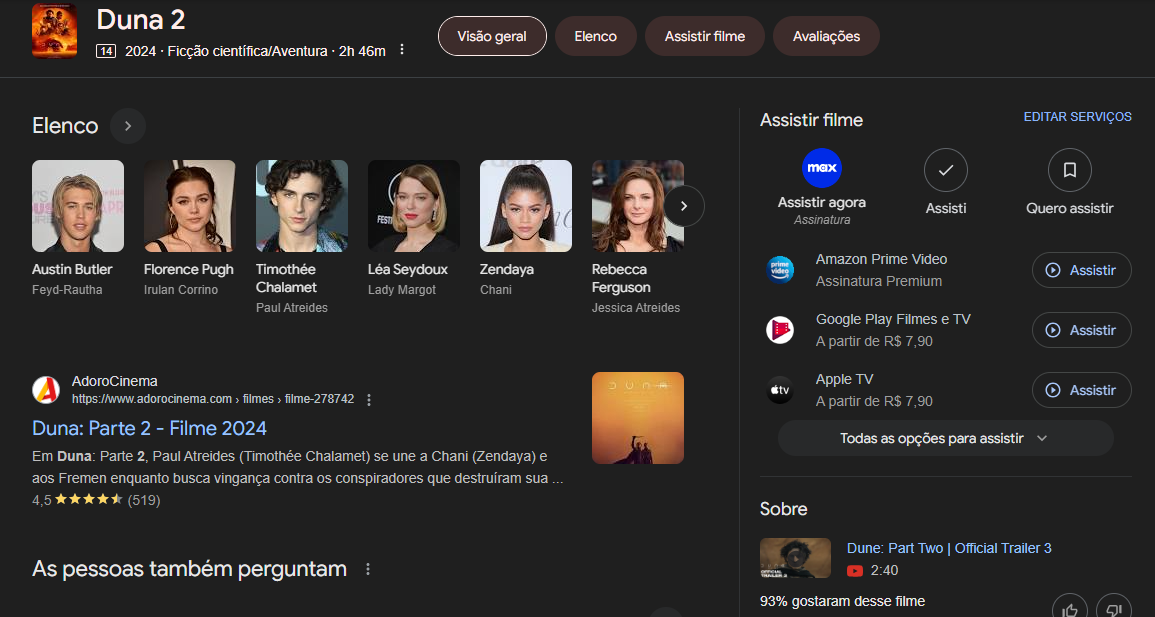The width and height of the screenshot is (1155, 617).
Task: Click the Dune poster result thumbnail
Action: [638, 418]
